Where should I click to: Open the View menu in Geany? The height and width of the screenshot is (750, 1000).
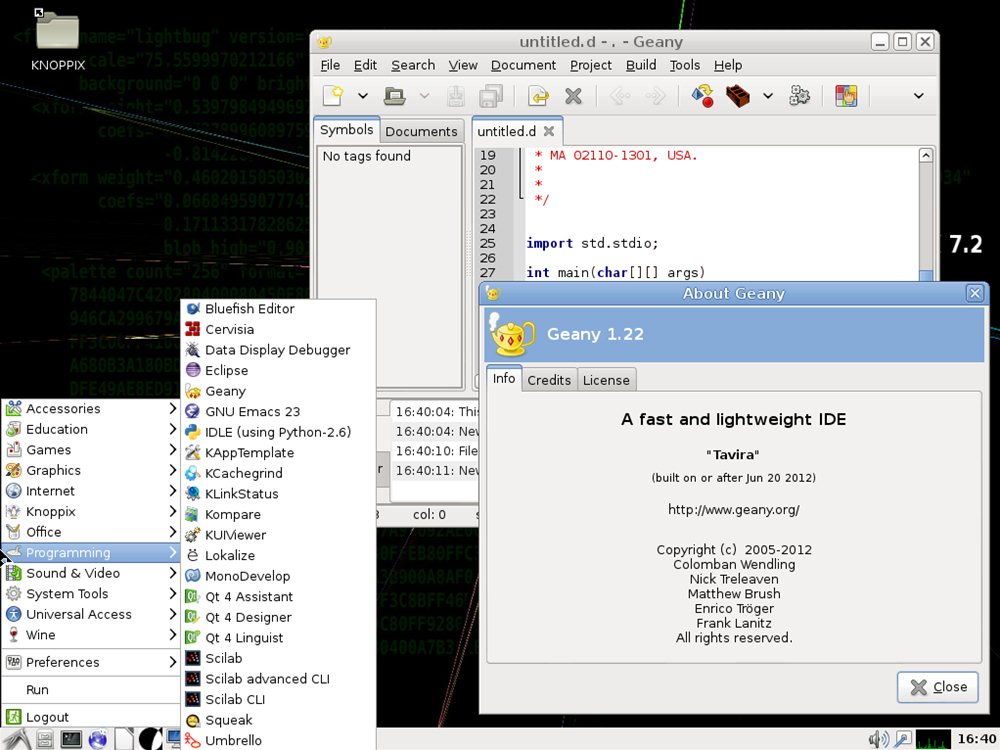click(x=463, y=65)
